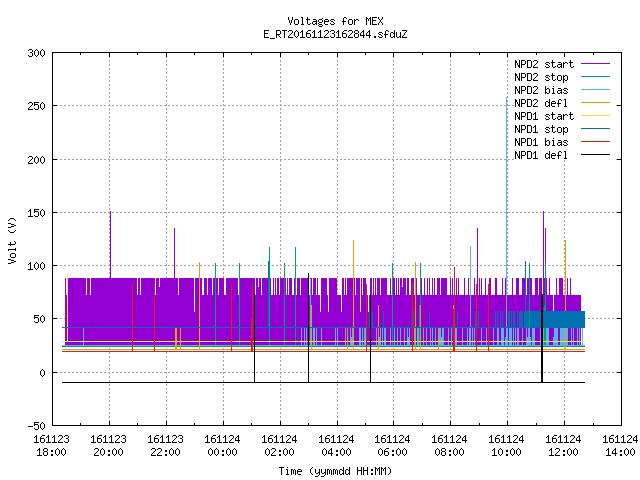Click the purple 150 V spike at 20:00
This screenshot has width=640, height=480.
tap(110, 244)
